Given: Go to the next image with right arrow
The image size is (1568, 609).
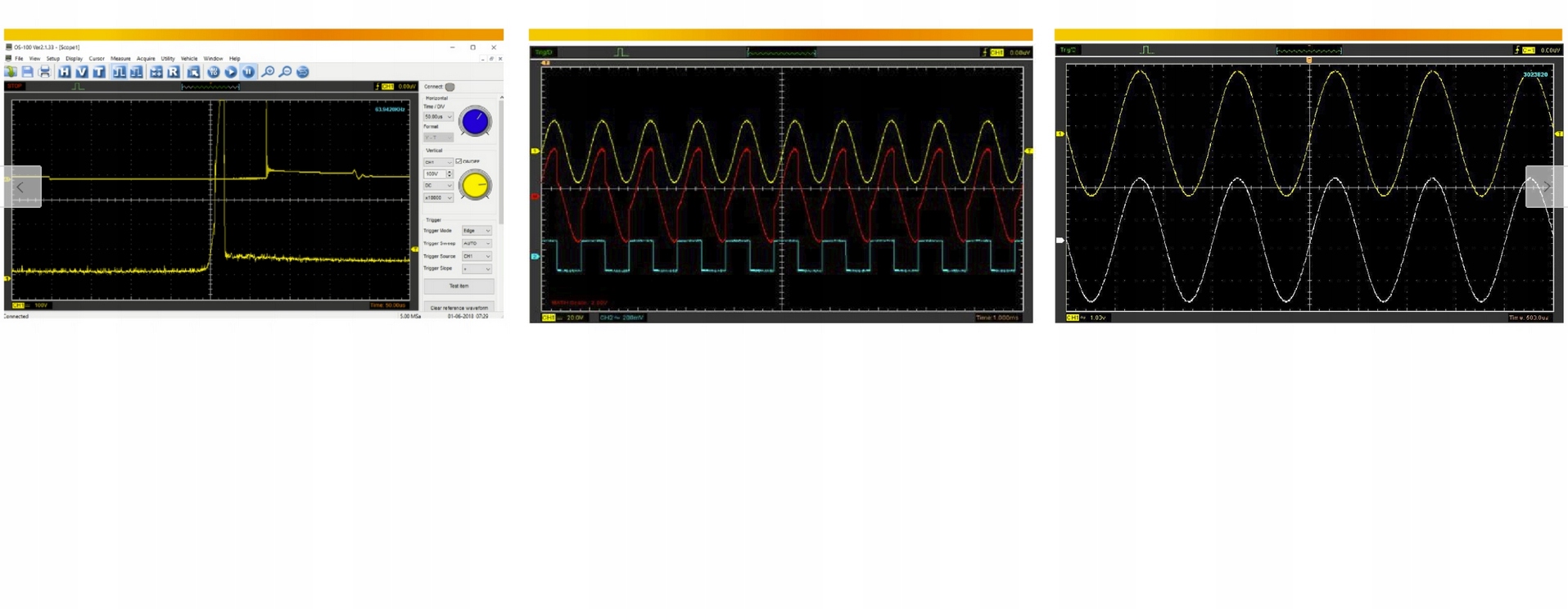Looking at the screenshot, I should coord(1546,187).
